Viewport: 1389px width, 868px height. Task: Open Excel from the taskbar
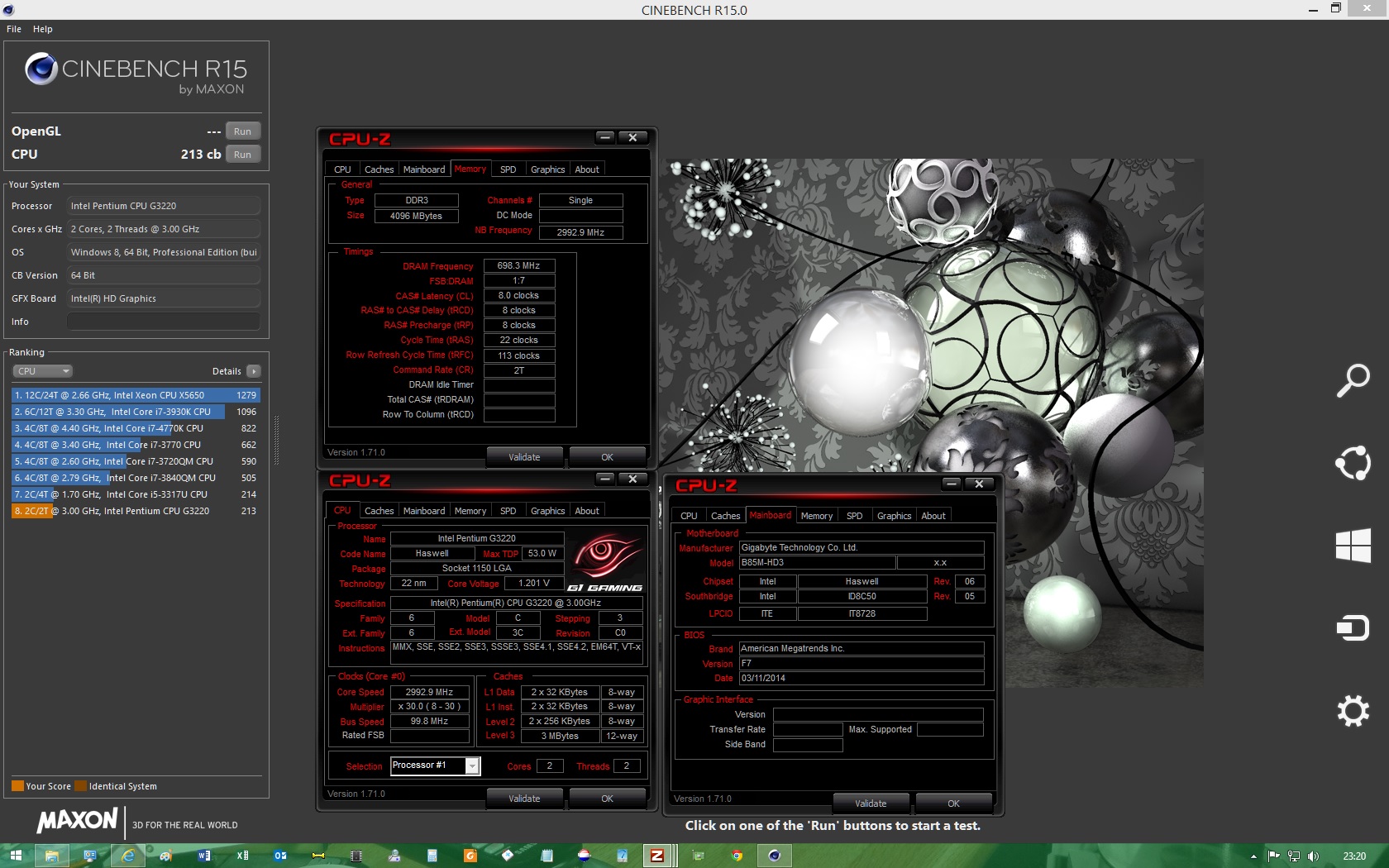pos(241,856)
